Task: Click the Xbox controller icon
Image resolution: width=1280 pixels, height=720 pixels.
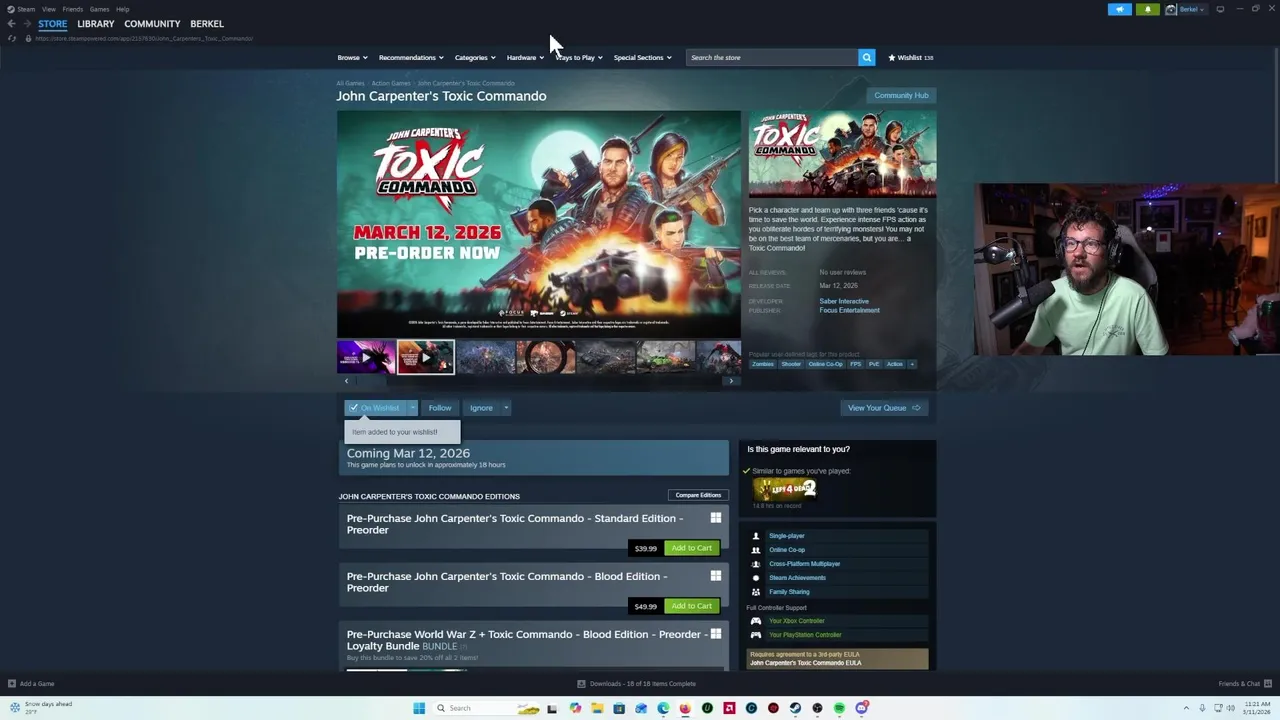Action: [756, 621]
